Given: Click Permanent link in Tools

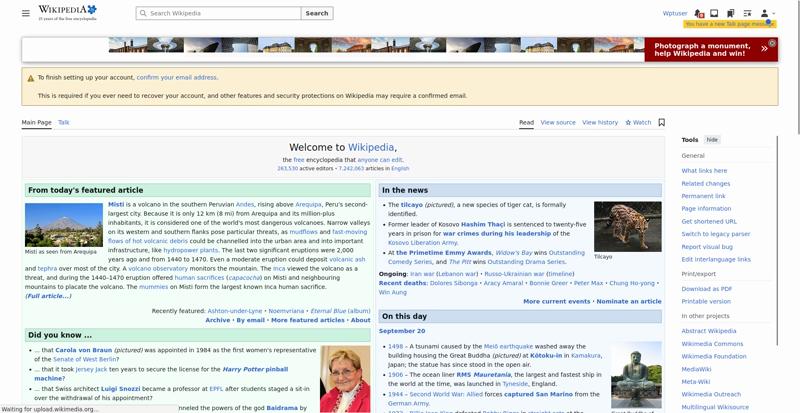Looking at the screenshot, I should tap(703, 196).
